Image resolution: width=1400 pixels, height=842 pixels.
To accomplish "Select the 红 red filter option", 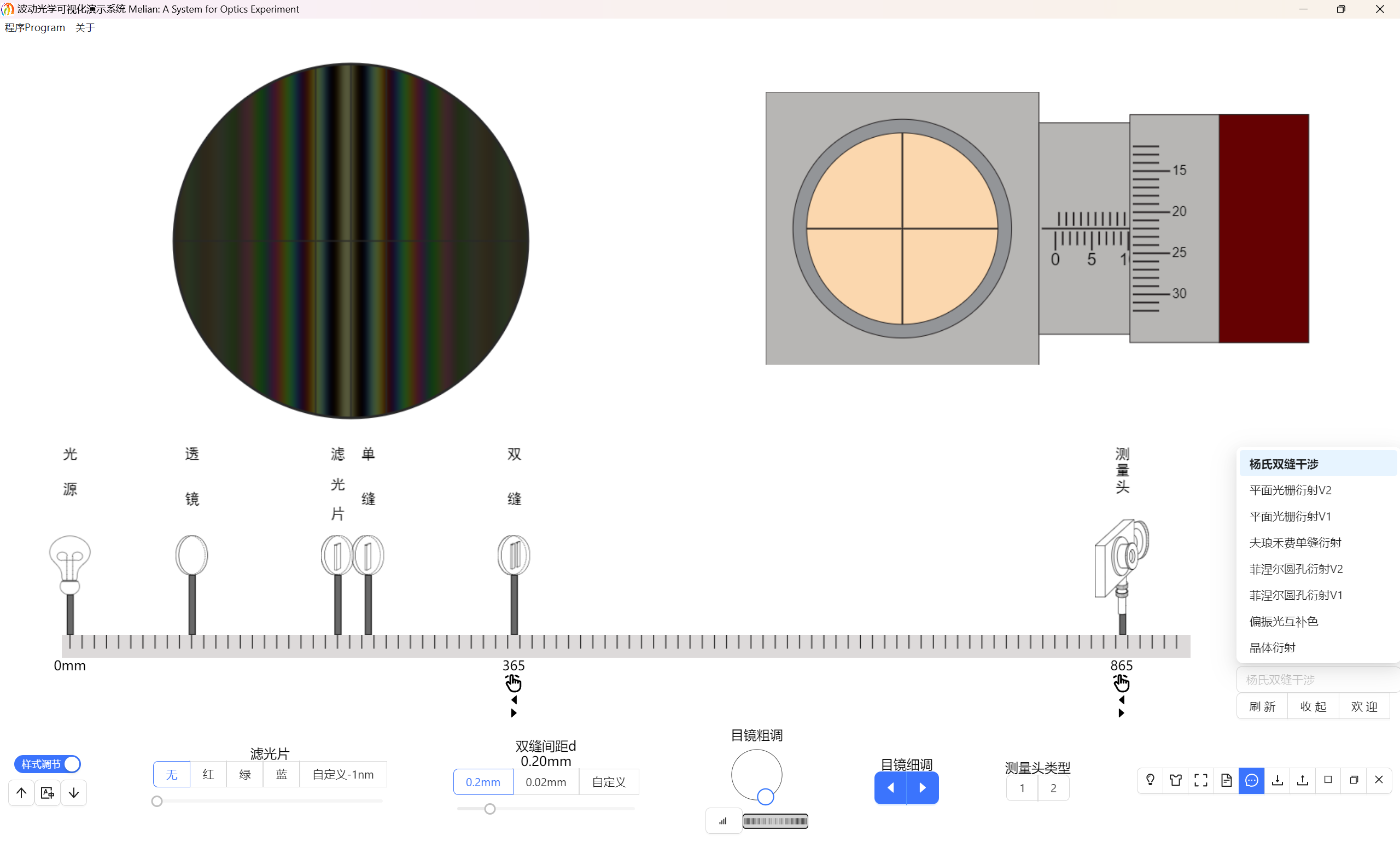I will tap(208, 774).
